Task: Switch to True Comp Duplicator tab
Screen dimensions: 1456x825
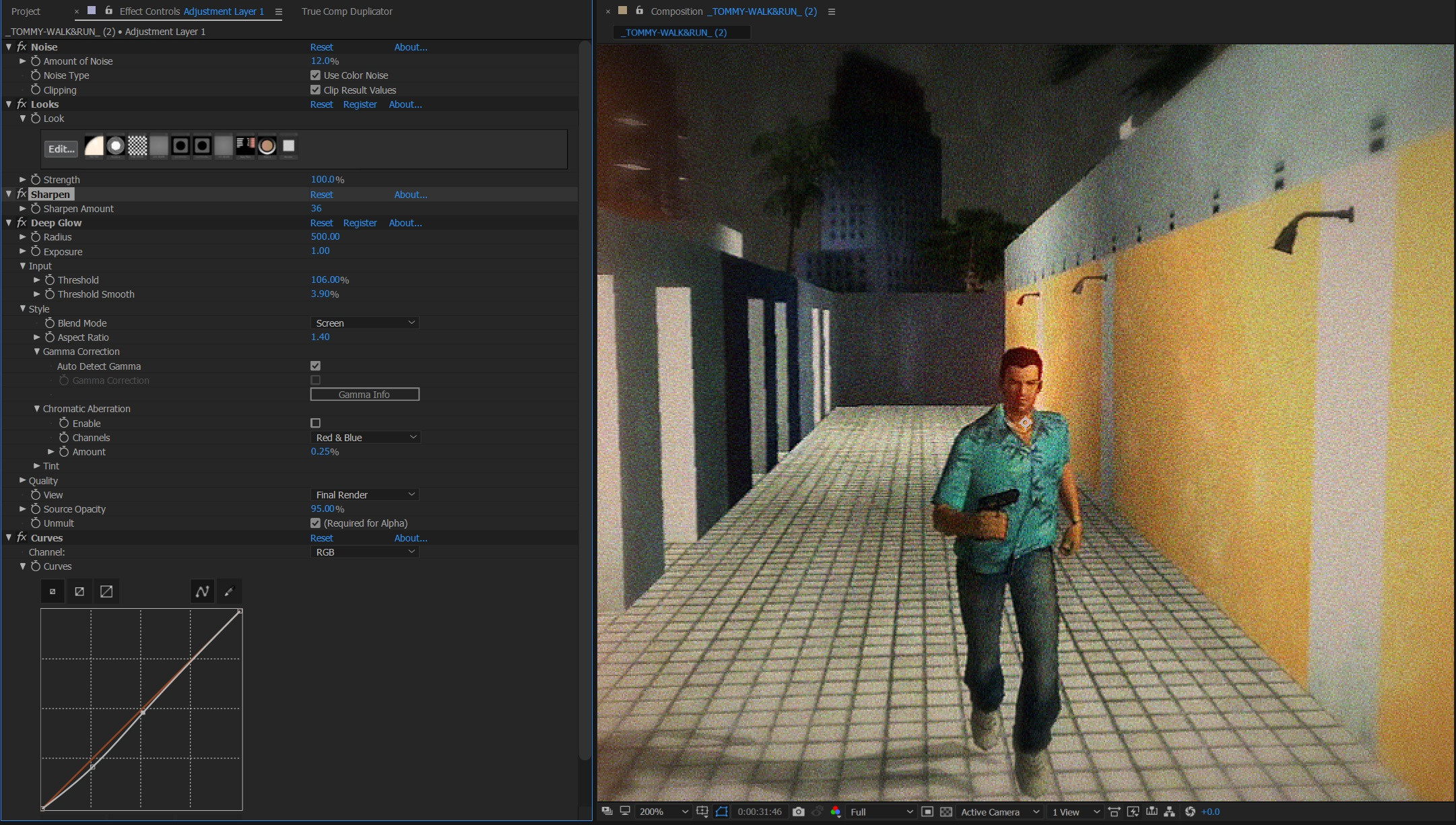Action: (x=347, y=11)
